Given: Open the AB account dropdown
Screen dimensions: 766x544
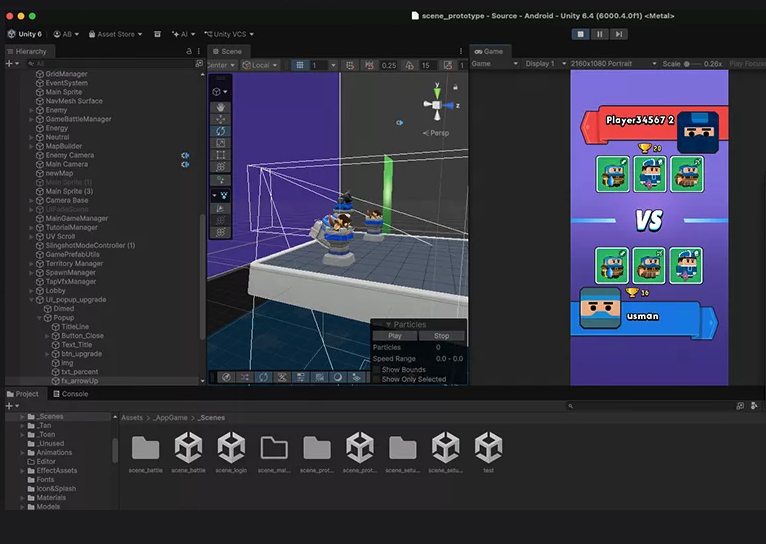Looking at the screenshot, I should pyautogui.click(x=66, y=34).
